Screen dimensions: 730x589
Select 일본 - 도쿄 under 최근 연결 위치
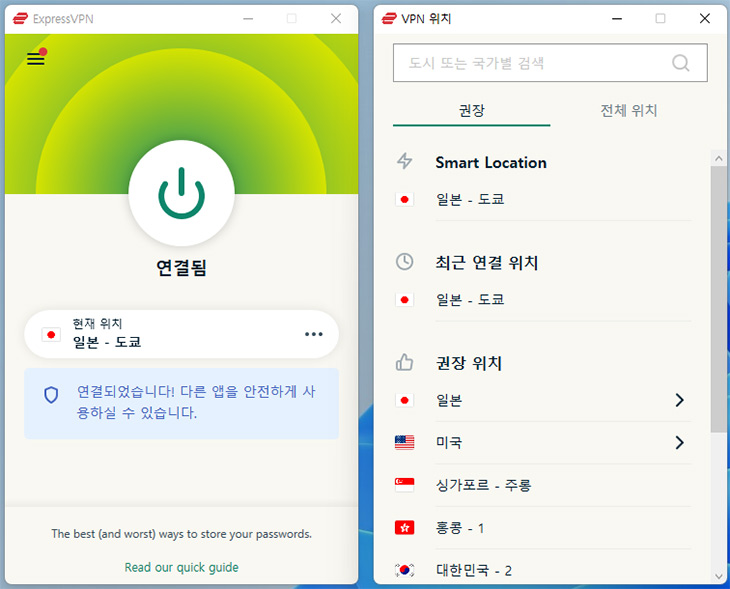(x=542, y=299)
